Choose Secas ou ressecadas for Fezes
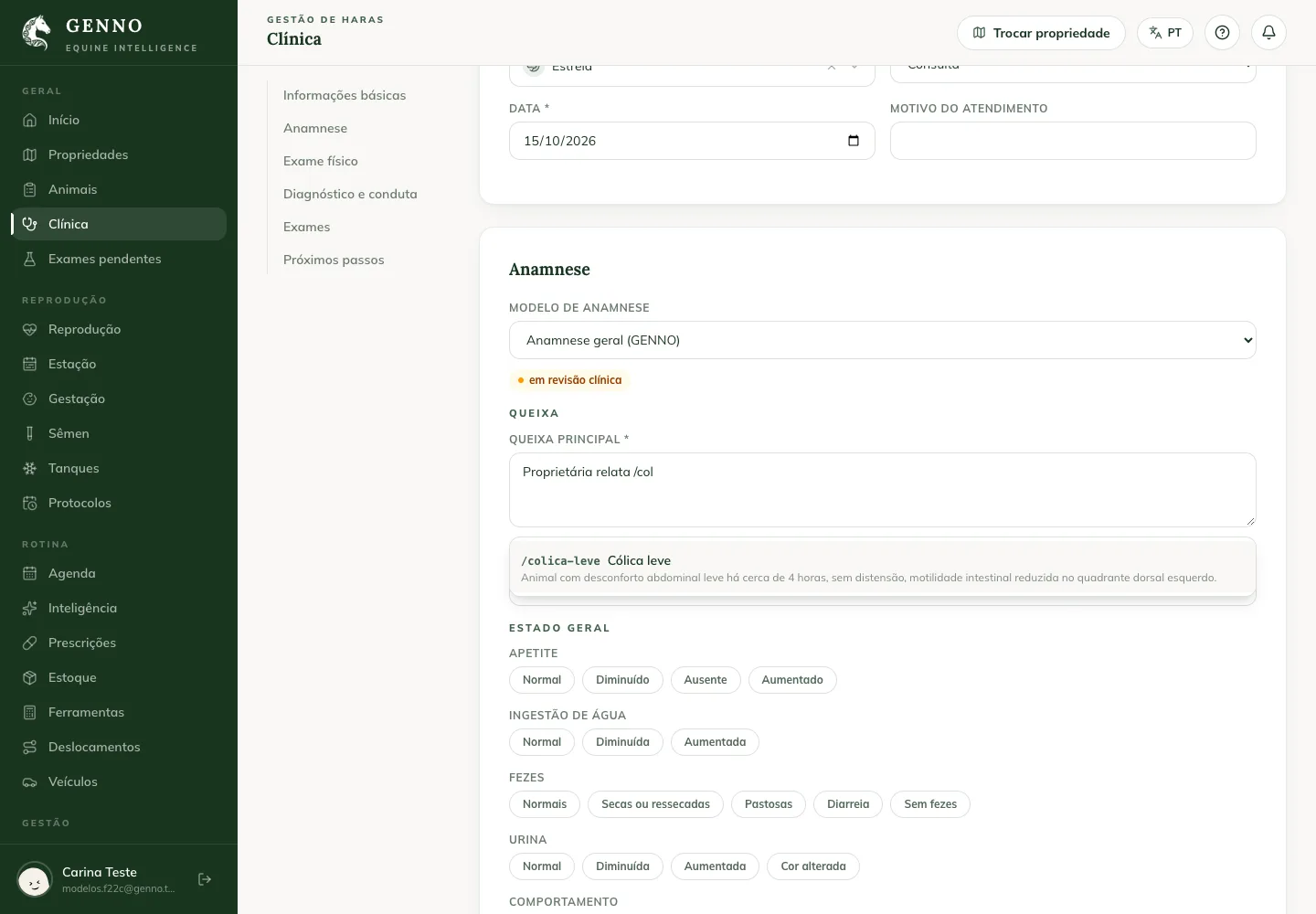Viewport: 1316px width, 914px height. tap(655, 804)
